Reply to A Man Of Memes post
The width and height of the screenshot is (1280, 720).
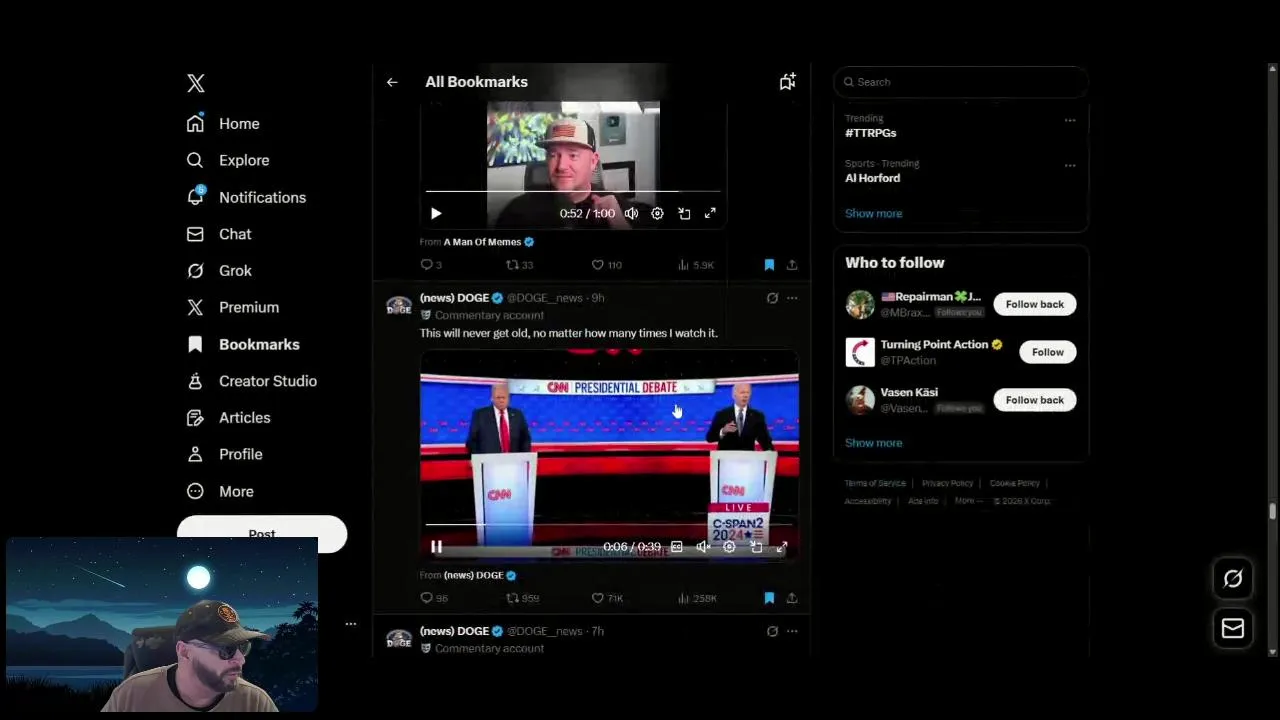(x=431, y=265)
